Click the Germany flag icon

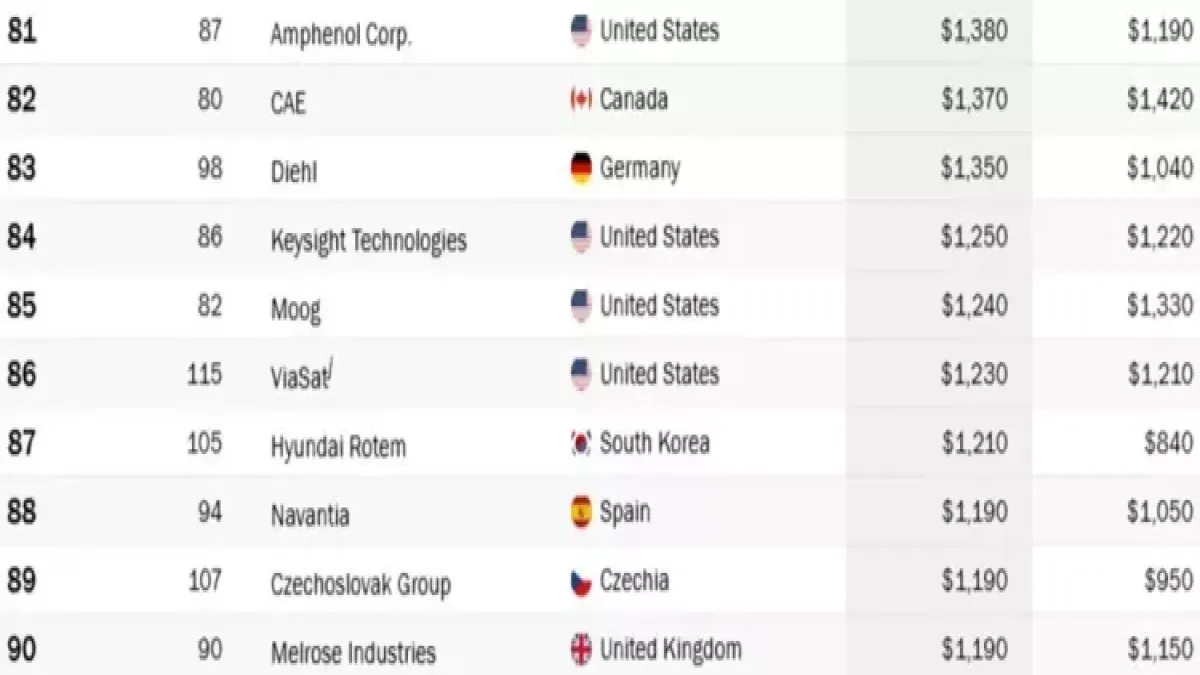coord(581,168)
